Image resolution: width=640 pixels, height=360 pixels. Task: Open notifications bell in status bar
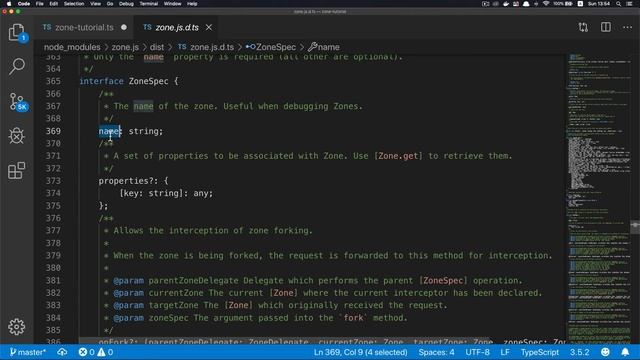(625, 352)
